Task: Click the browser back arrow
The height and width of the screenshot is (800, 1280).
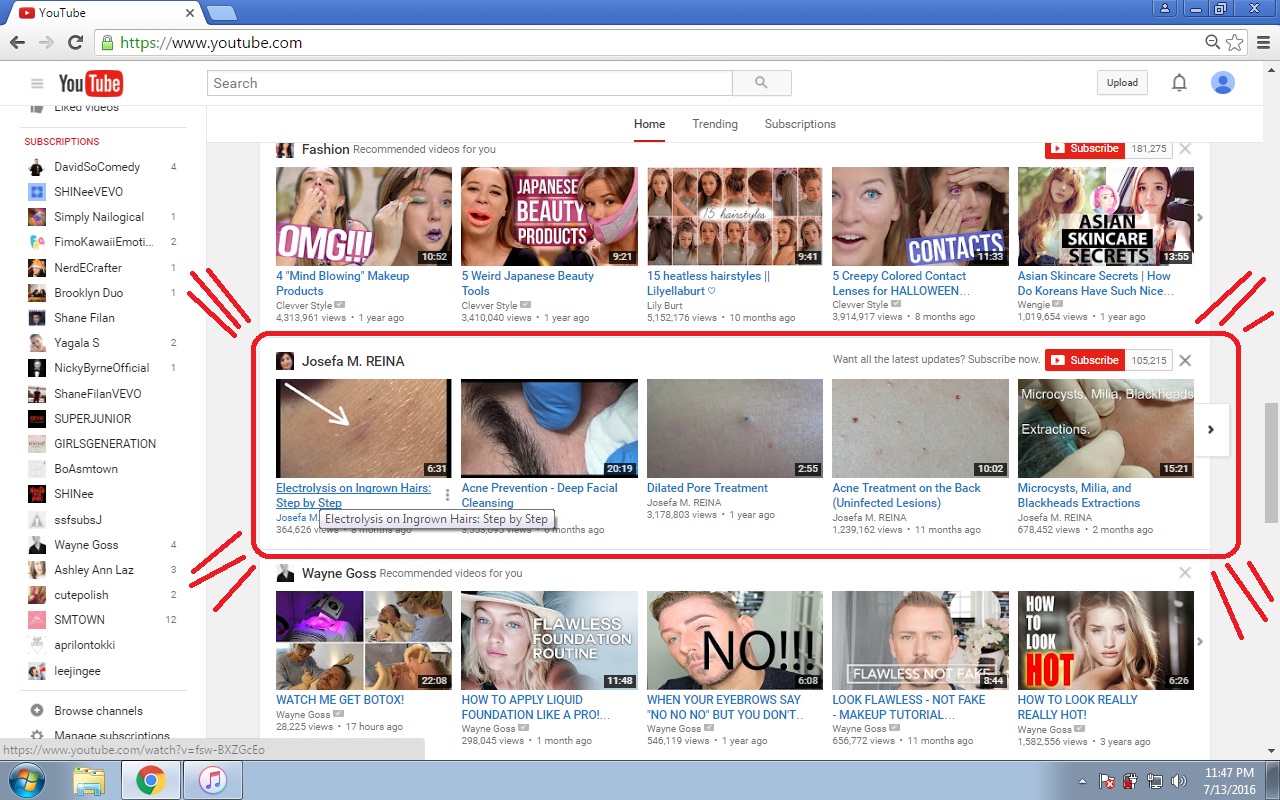Action: pyautogui.click(x=17, y=43)
